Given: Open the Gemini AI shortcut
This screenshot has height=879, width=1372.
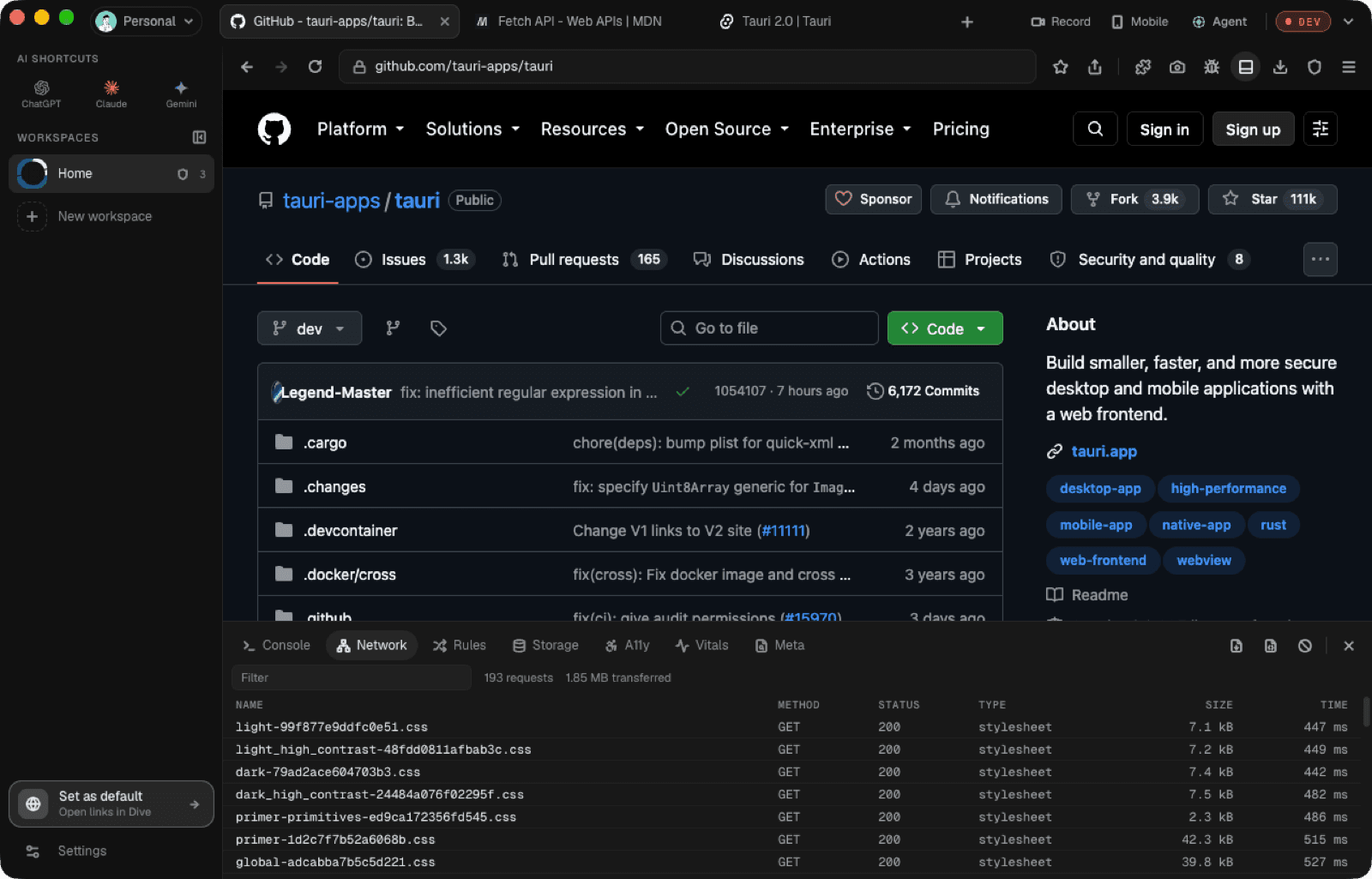Looking at the screenshot, I should click(x=181, y=93).
